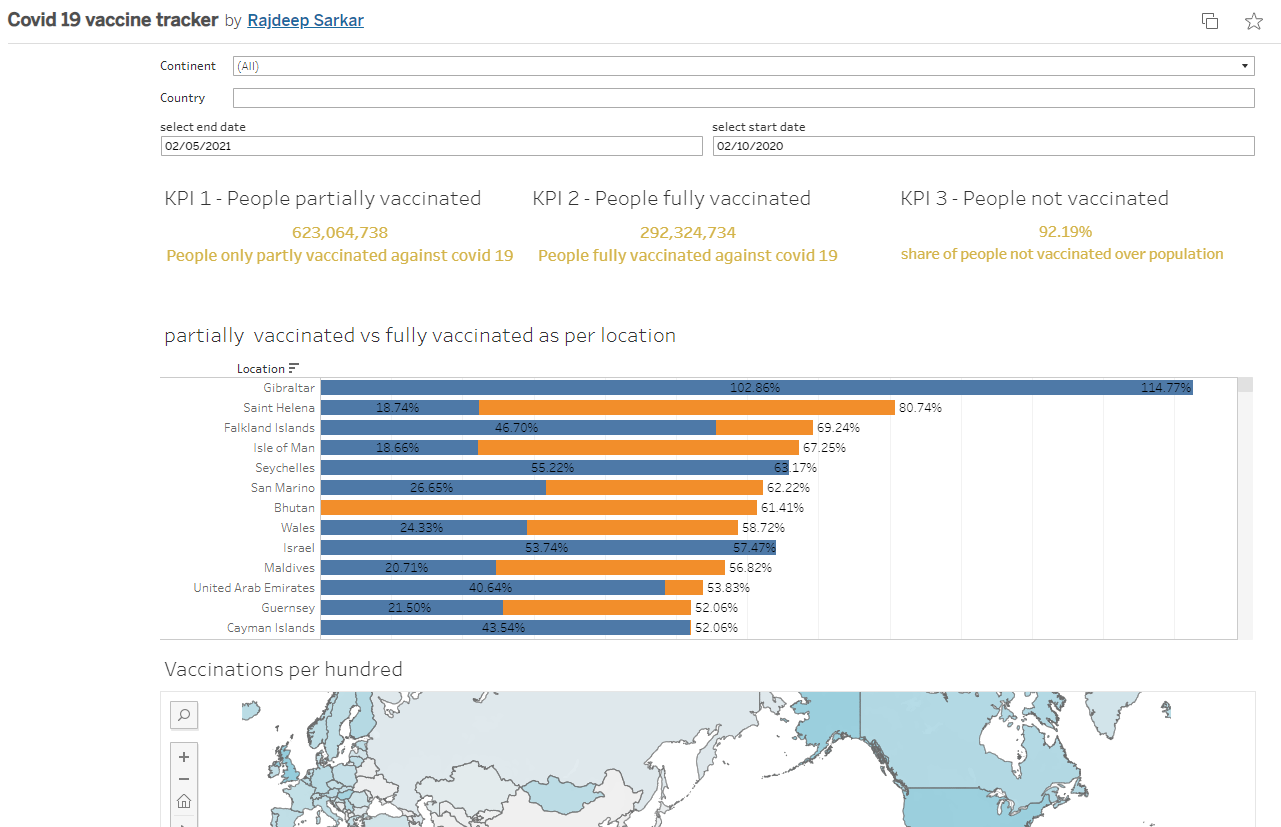Click the Wales location label
This screenshot has height=827, width=1281.
point(298,528)
